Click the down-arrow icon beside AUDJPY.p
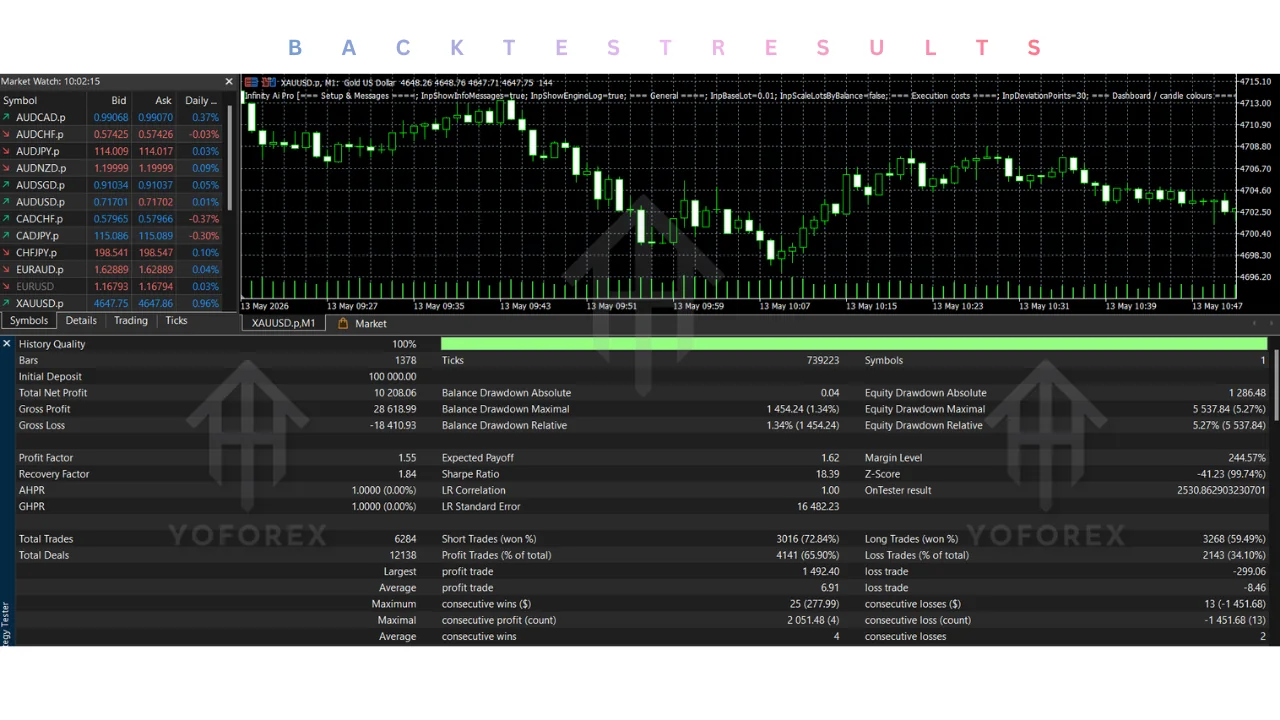The width and height of the screenshot is (1280, 720). pyautogui.click(x=7, y=151)
